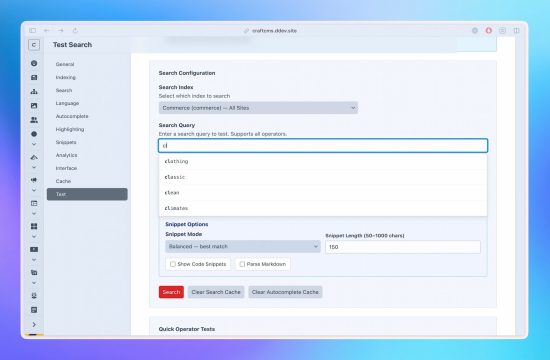Viewport: 550px width, 360px height.
Task: Click the reader view icon in browser toolbar
Action: [x=502, y=31]
